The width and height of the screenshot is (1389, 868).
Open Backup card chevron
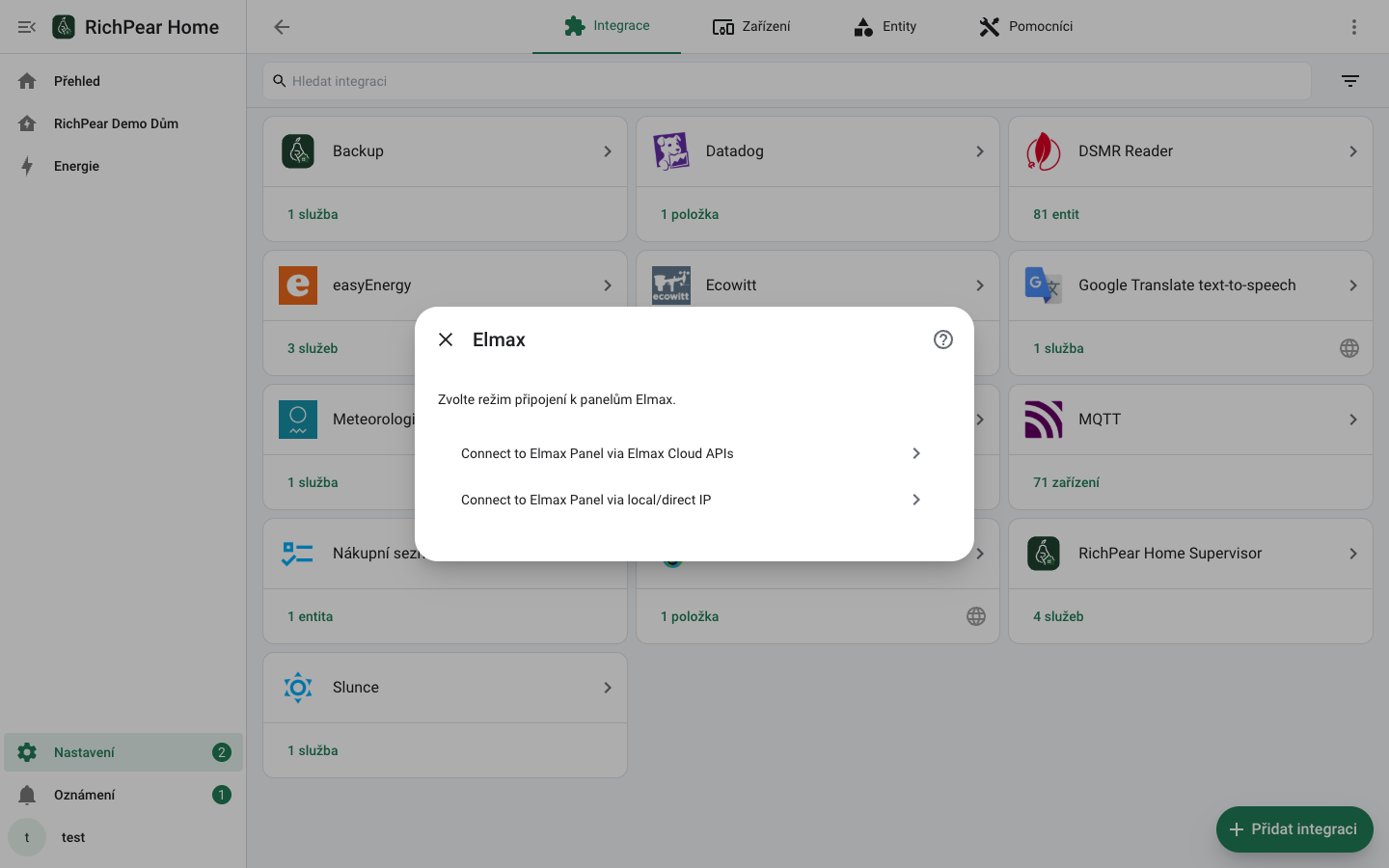[608, 151]
